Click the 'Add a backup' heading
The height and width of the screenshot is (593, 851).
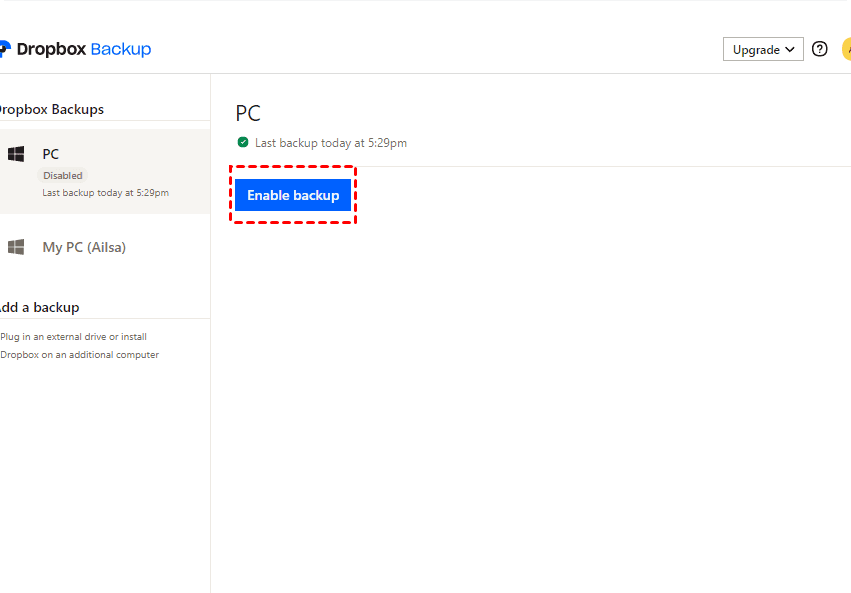[40, 307]
